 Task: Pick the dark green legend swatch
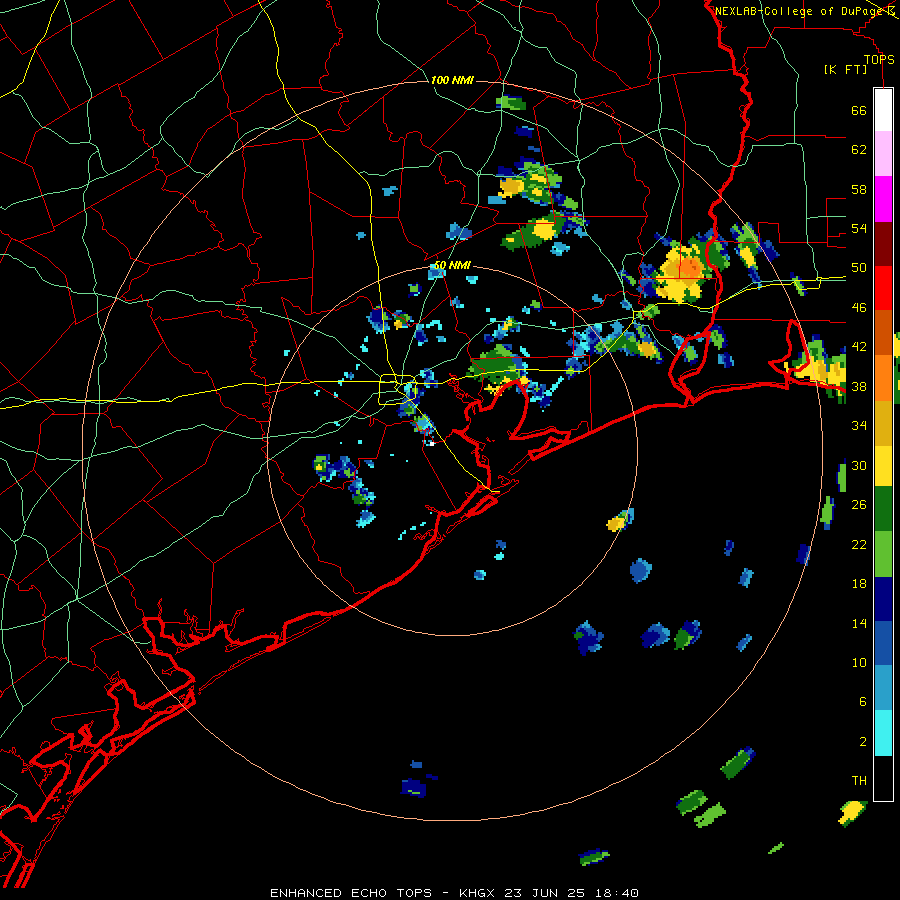883,509
